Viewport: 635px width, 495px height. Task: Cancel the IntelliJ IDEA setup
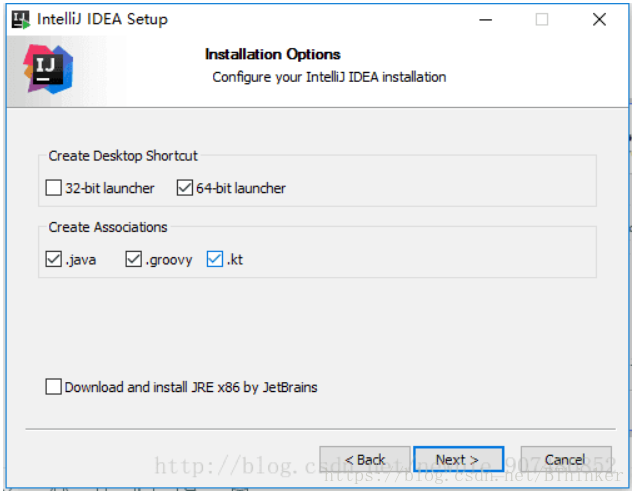click(x=566, y=460)
